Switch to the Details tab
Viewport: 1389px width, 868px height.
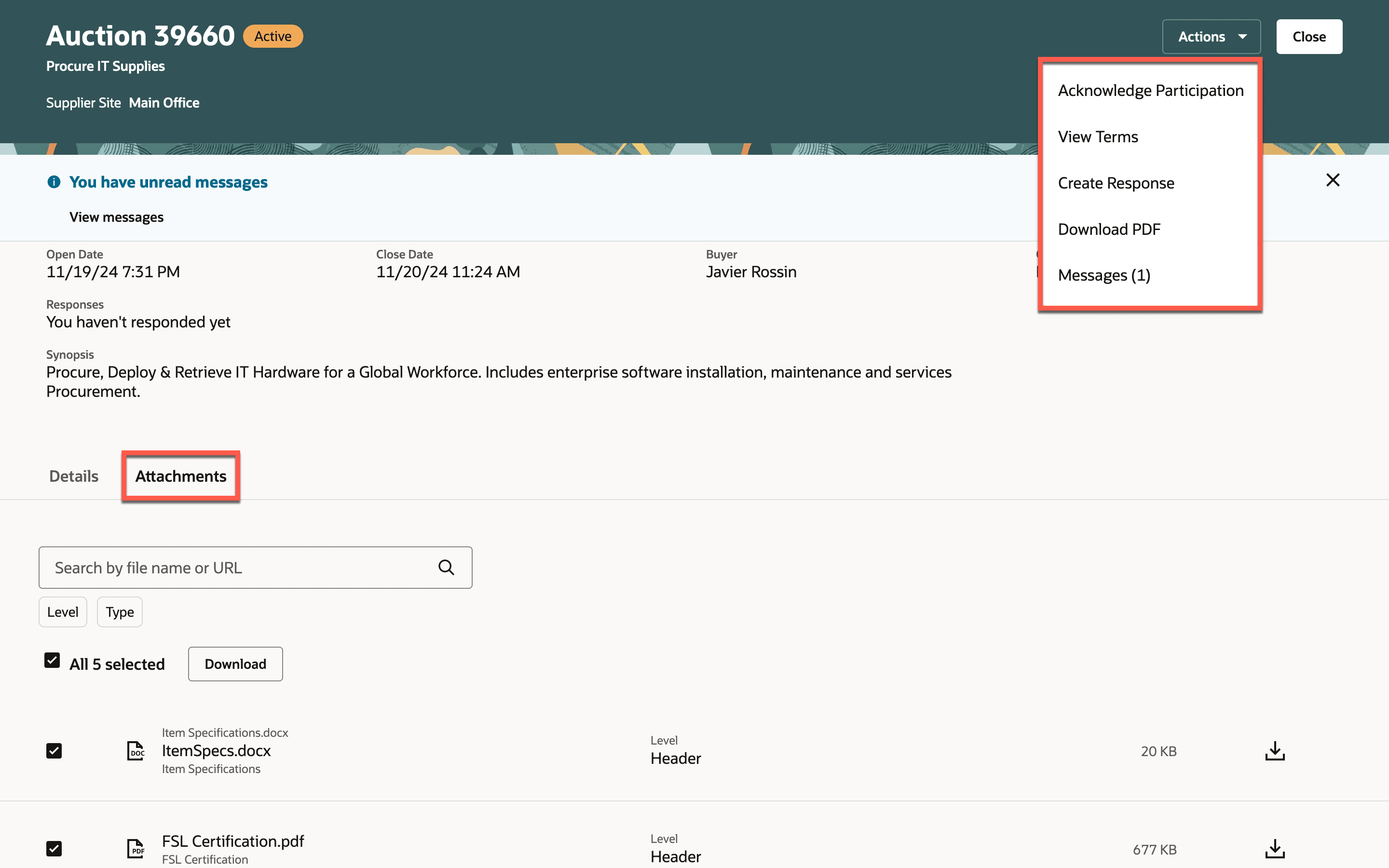click(x=73, y=476)
